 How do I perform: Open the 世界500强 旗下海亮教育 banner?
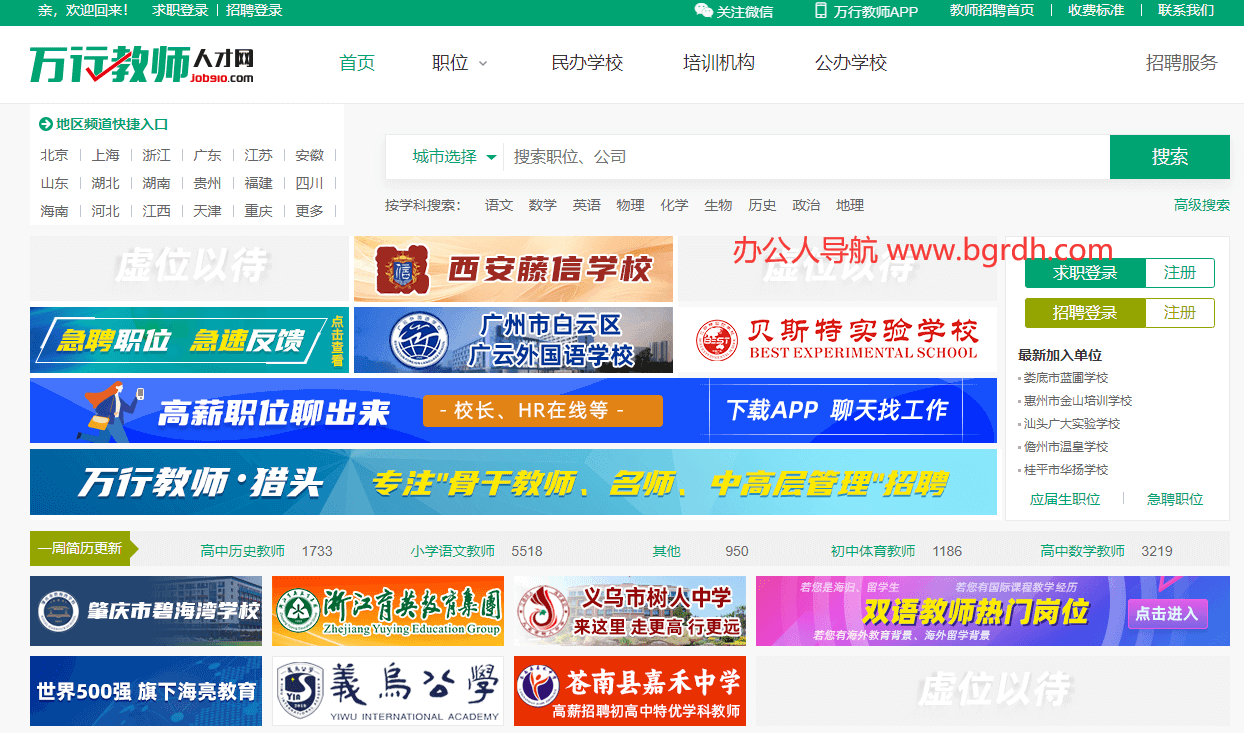pyautogui.click(x=146, y=691)
